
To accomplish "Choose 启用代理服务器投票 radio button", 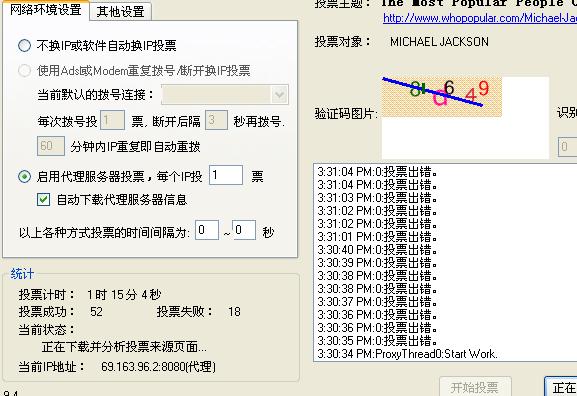I will 25,177.
